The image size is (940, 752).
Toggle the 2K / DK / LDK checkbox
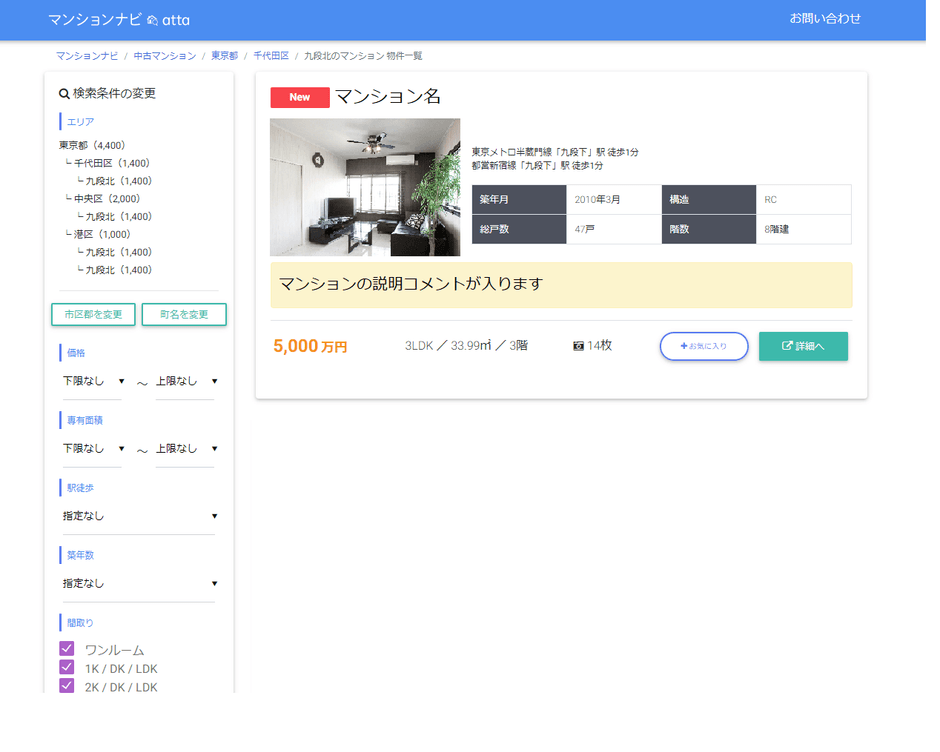(x=67, y=686)
